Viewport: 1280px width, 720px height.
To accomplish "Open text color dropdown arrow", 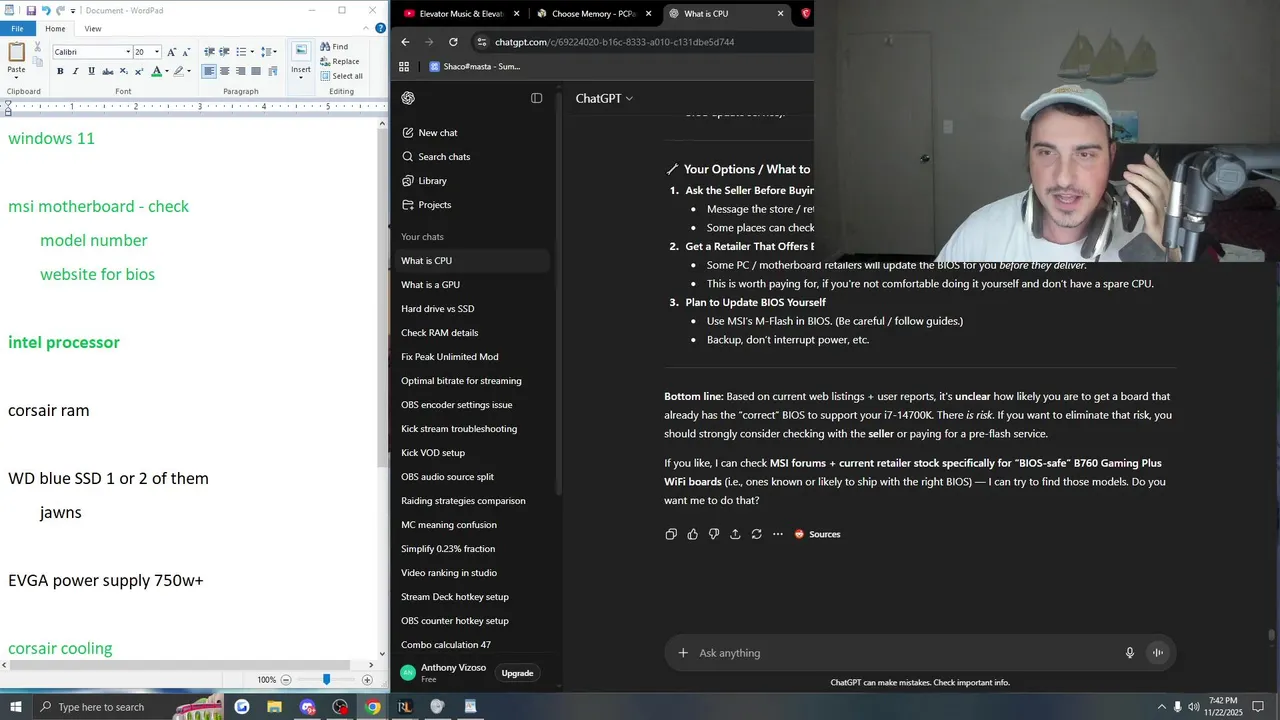I will pos(167,71).
